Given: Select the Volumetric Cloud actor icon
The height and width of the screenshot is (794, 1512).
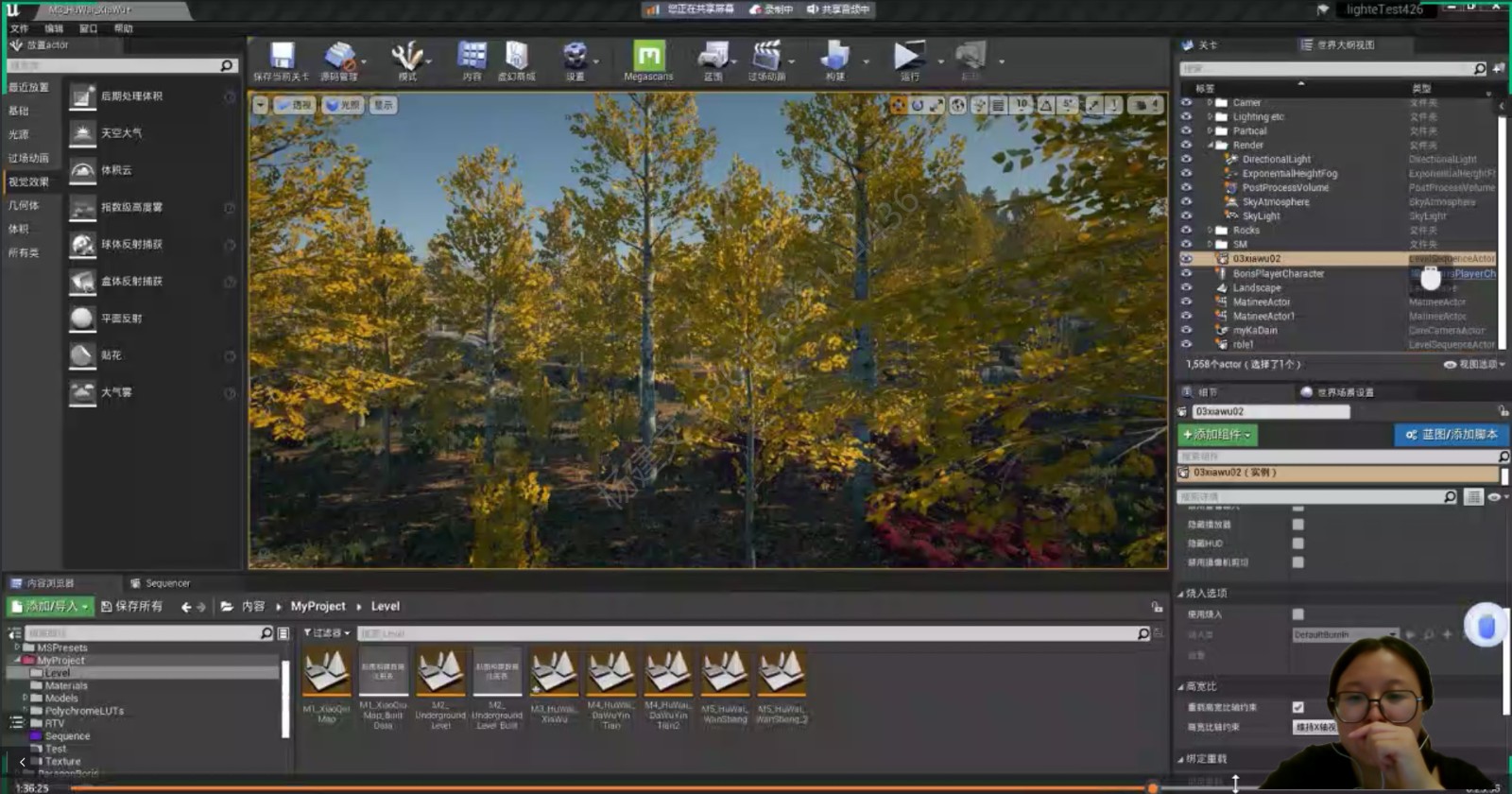Looking at the screenshot, I should click(83, 170).
